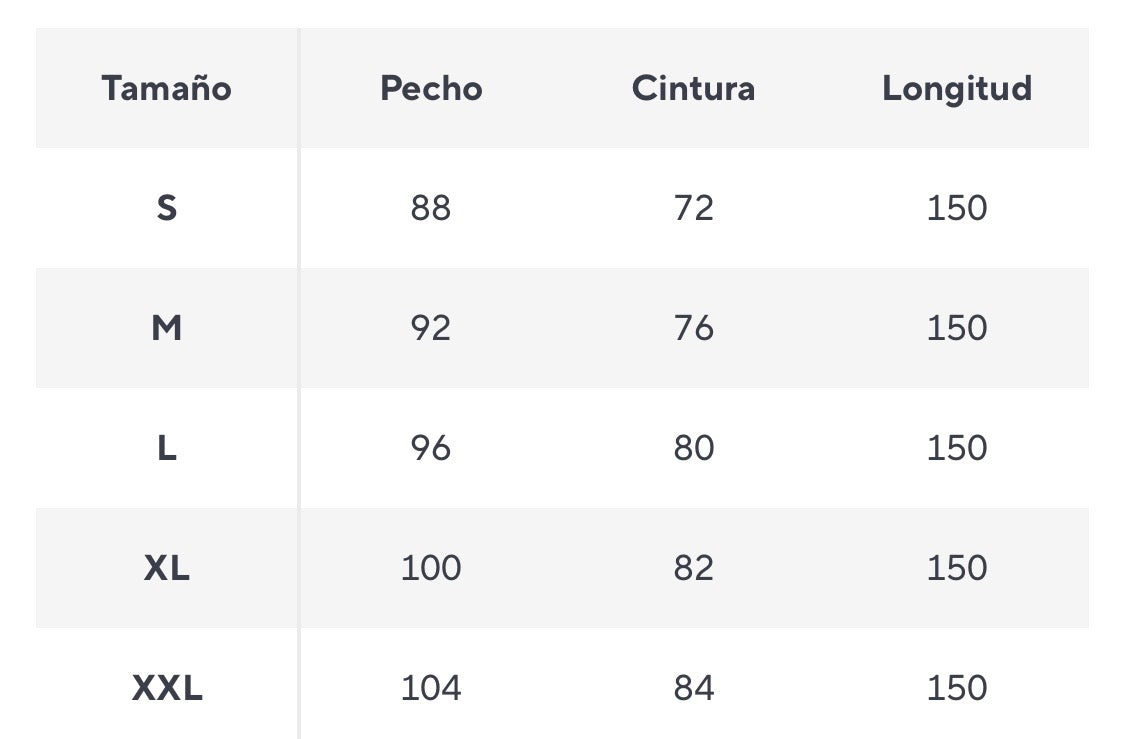Select the chest value 92
Image resolution: width=1125 pixels, height=739 pixels.
point(431,328)
